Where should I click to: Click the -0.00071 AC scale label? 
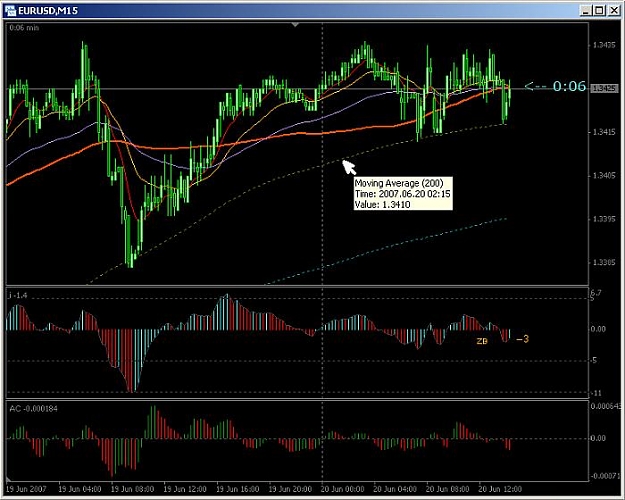(x=605, y=476)
